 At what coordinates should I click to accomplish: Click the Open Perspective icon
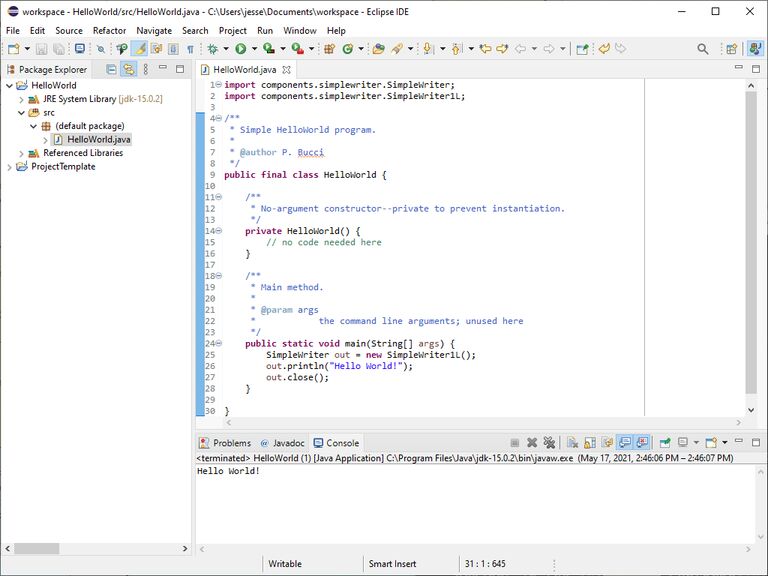click(731, 48)
